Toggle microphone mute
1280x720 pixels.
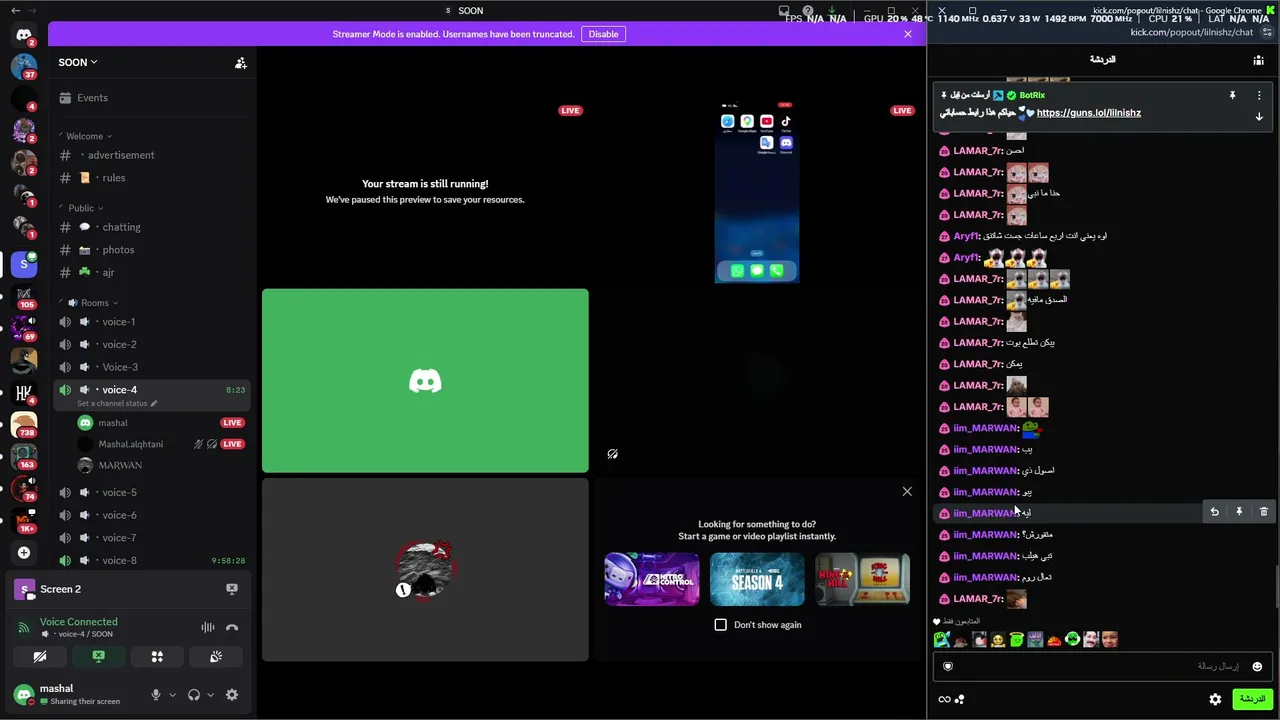click(155, 695)
